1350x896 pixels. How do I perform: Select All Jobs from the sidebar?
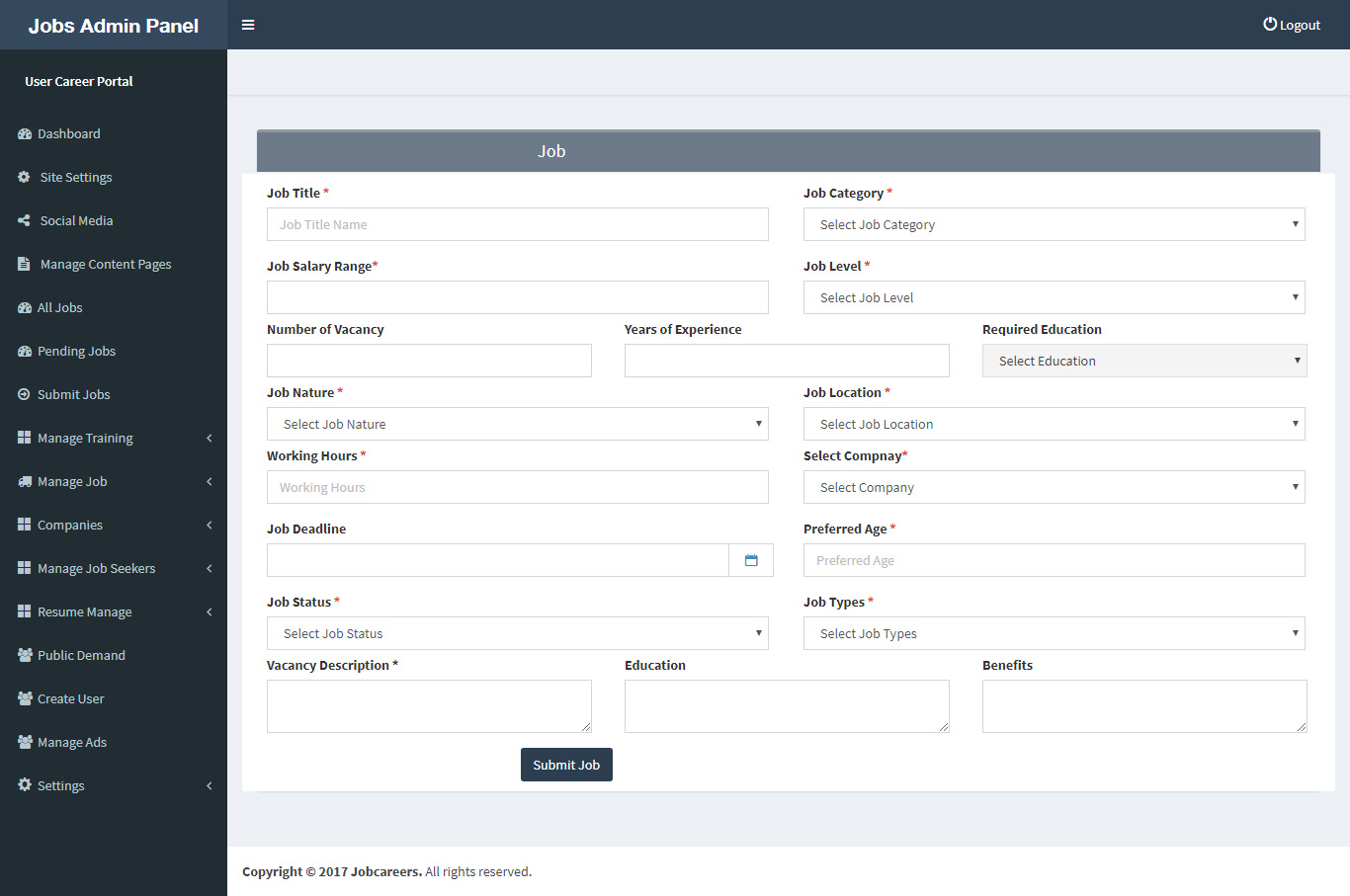[59, 307]
